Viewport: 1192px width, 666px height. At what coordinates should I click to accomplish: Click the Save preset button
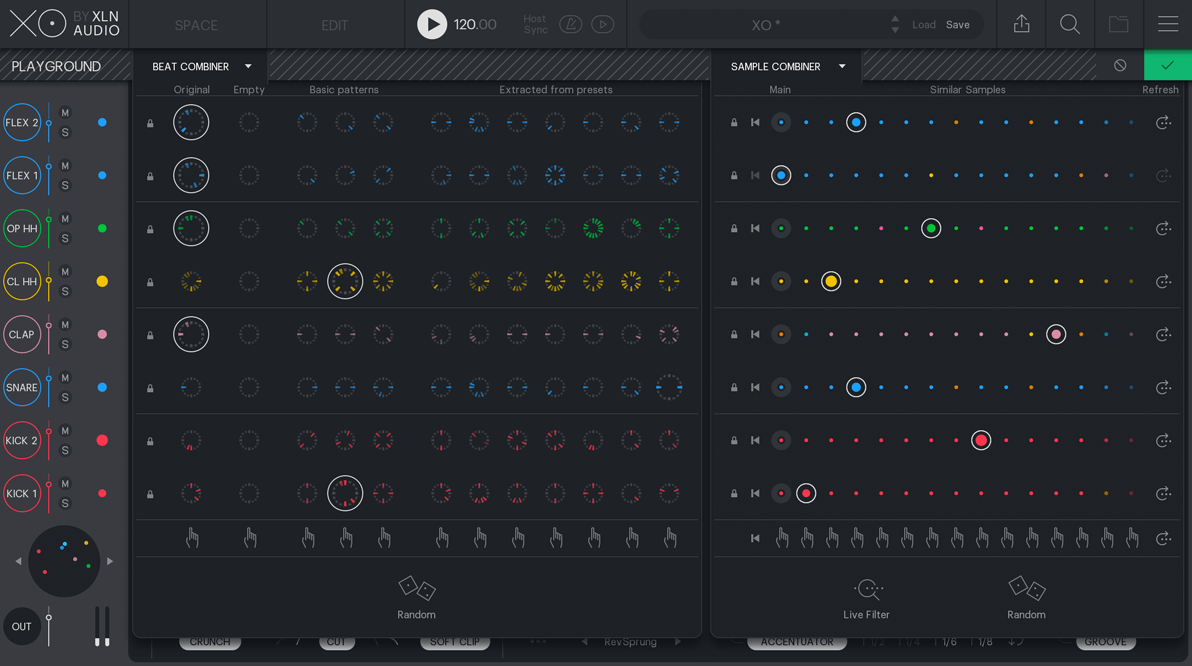pyautogui.click(x=957, y=25)
